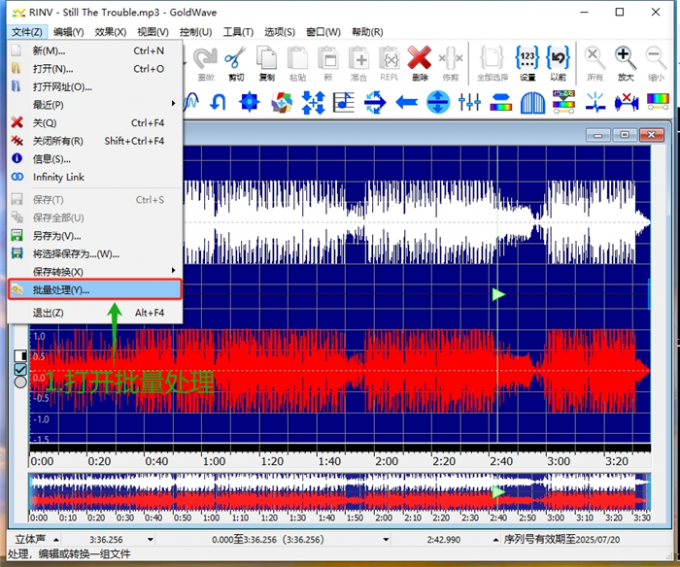Choose Close (关) in the File menu
Viewport: 680px width, 567px height.
[95, 123]
